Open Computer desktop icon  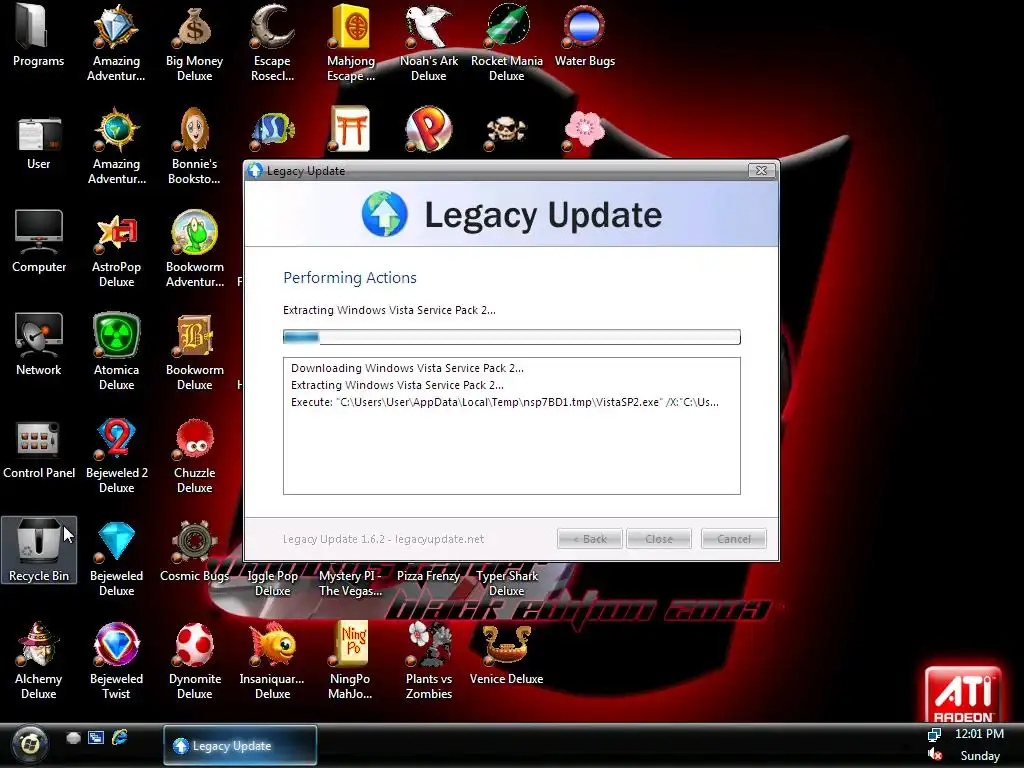[x=39, y=242]
